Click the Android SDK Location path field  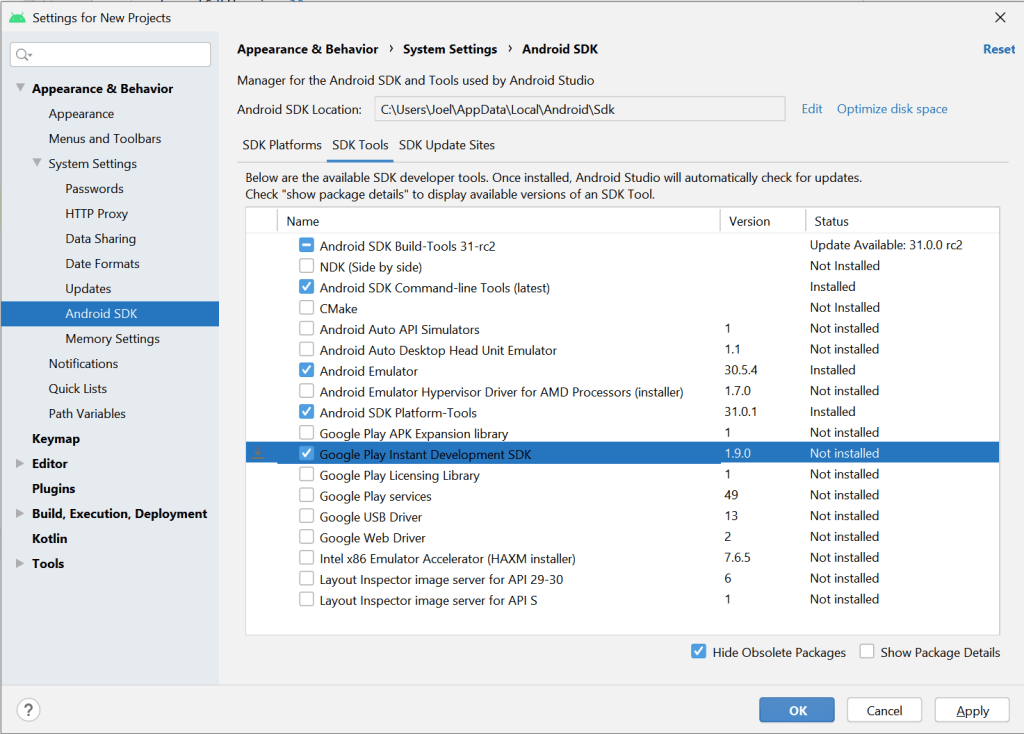(580, 109)
